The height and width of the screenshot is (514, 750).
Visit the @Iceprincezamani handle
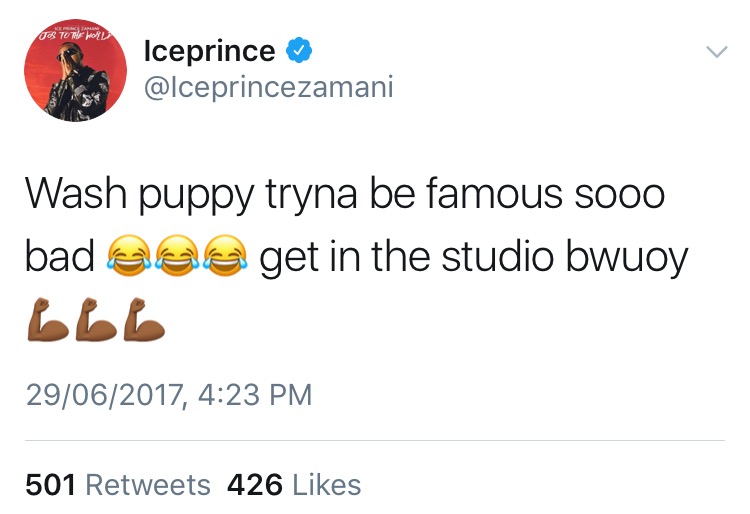point(268,87)
